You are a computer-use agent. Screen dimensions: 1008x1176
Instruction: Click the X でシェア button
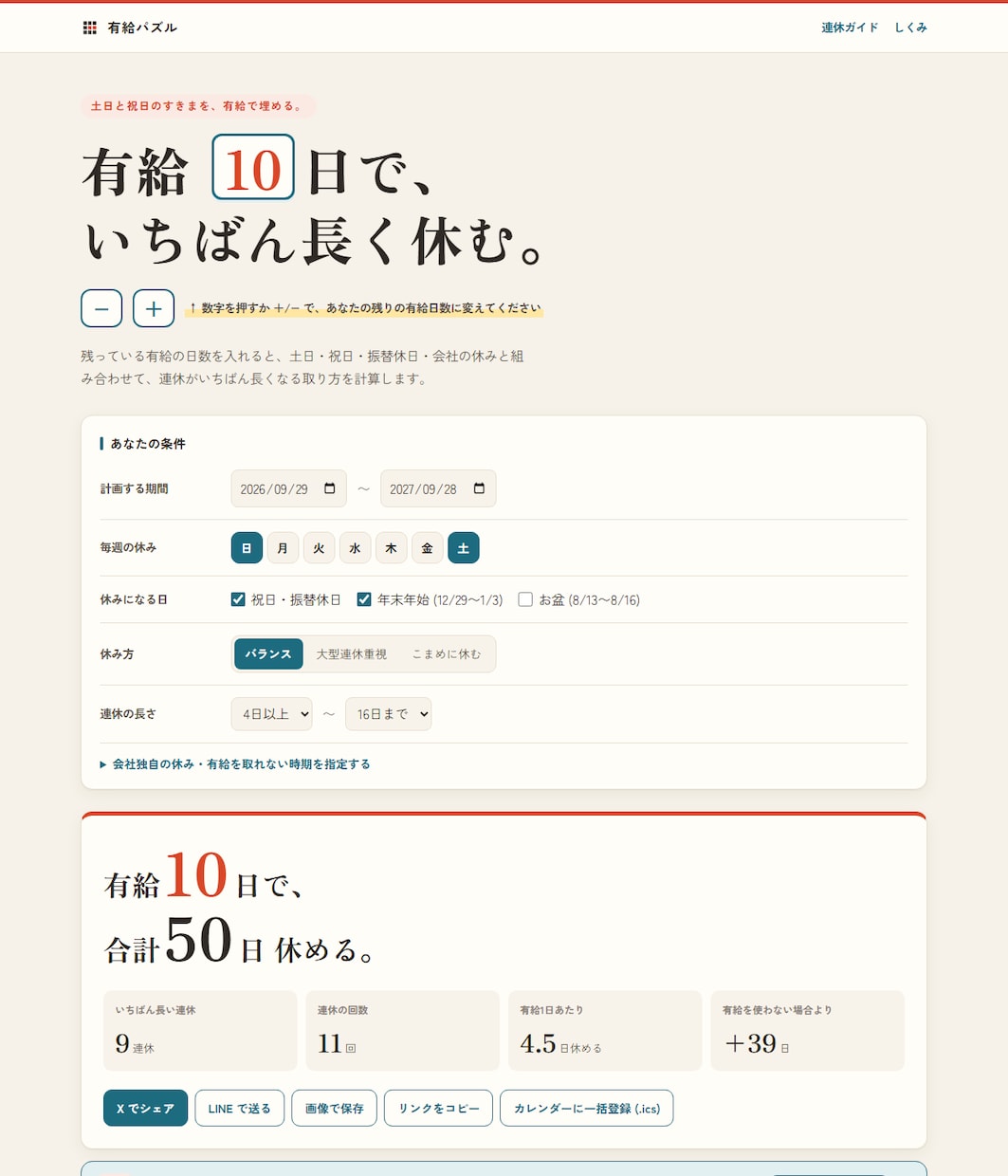(x=145, y=1109)
